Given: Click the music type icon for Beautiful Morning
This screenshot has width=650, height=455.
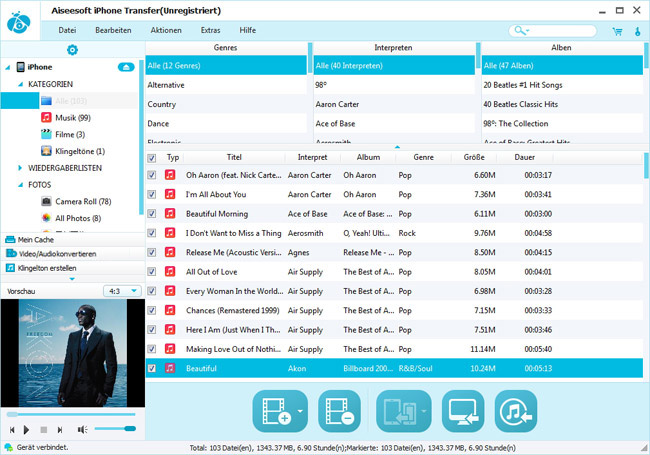Looking at the screenshot, I should [170, 213].
